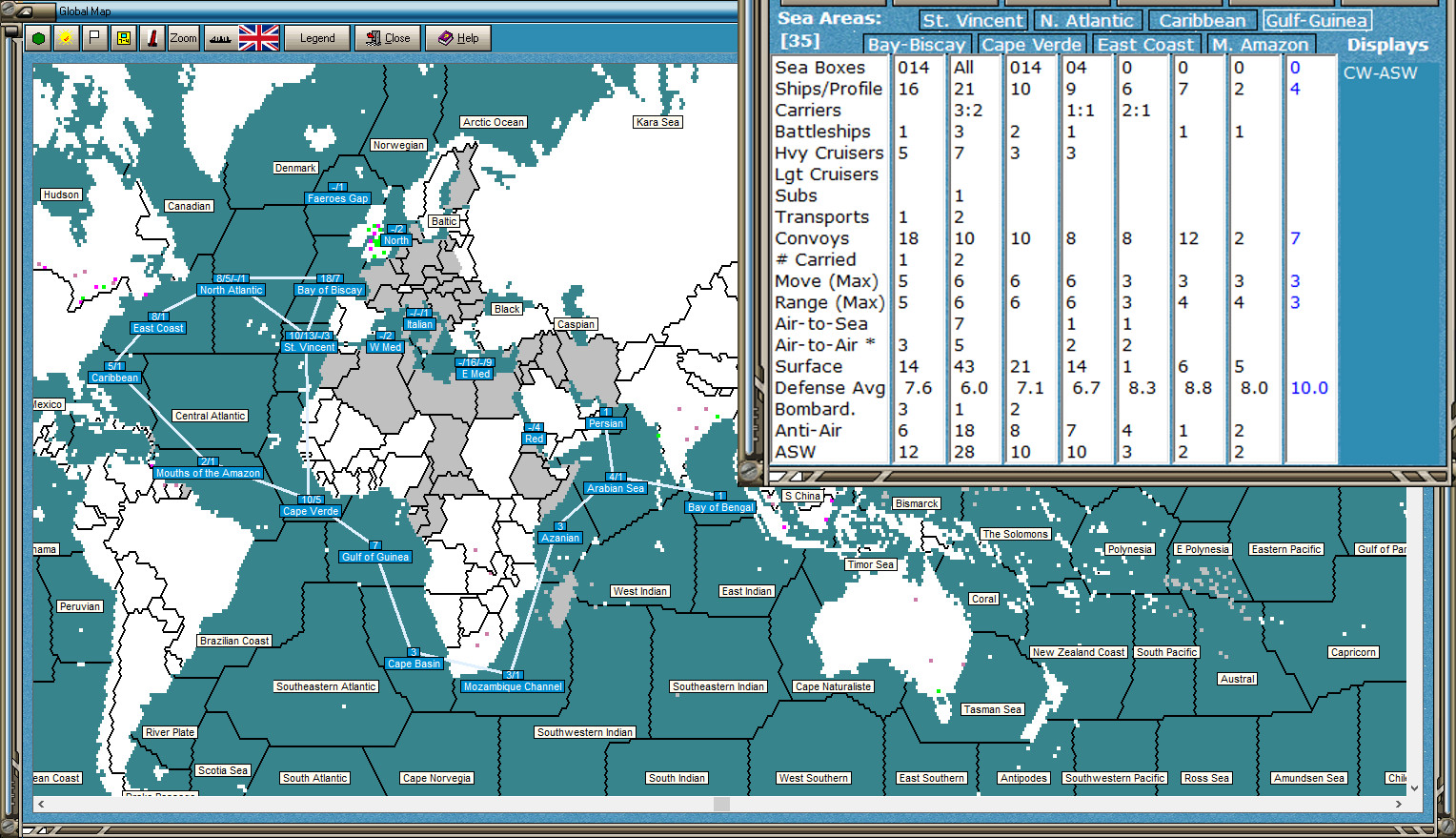
Task: Click the North Atlantic label on map
Action: coord(231,290)
